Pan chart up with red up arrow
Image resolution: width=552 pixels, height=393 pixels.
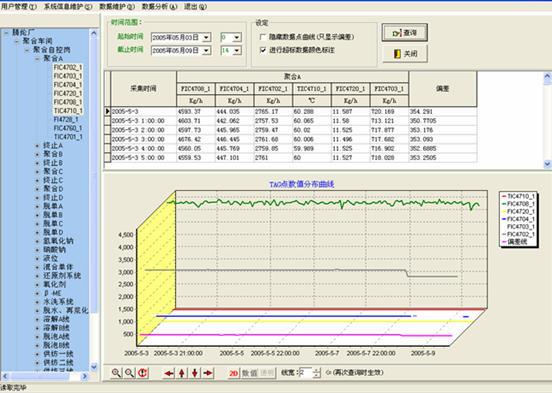point(182,373)
